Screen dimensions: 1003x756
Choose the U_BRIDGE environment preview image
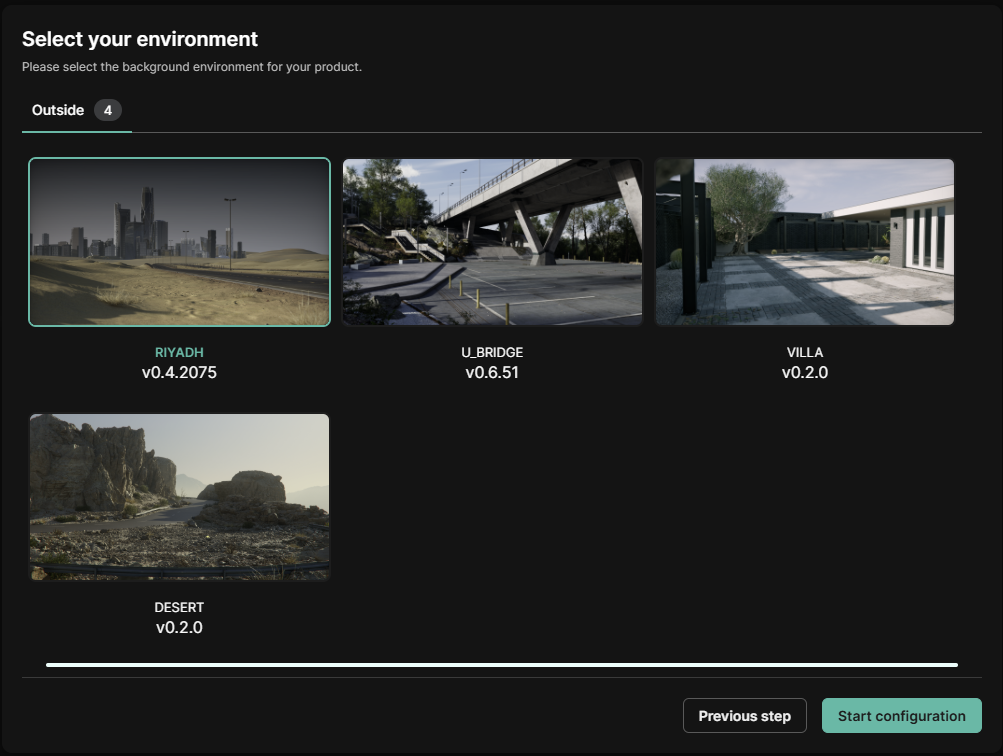[492, 242]
